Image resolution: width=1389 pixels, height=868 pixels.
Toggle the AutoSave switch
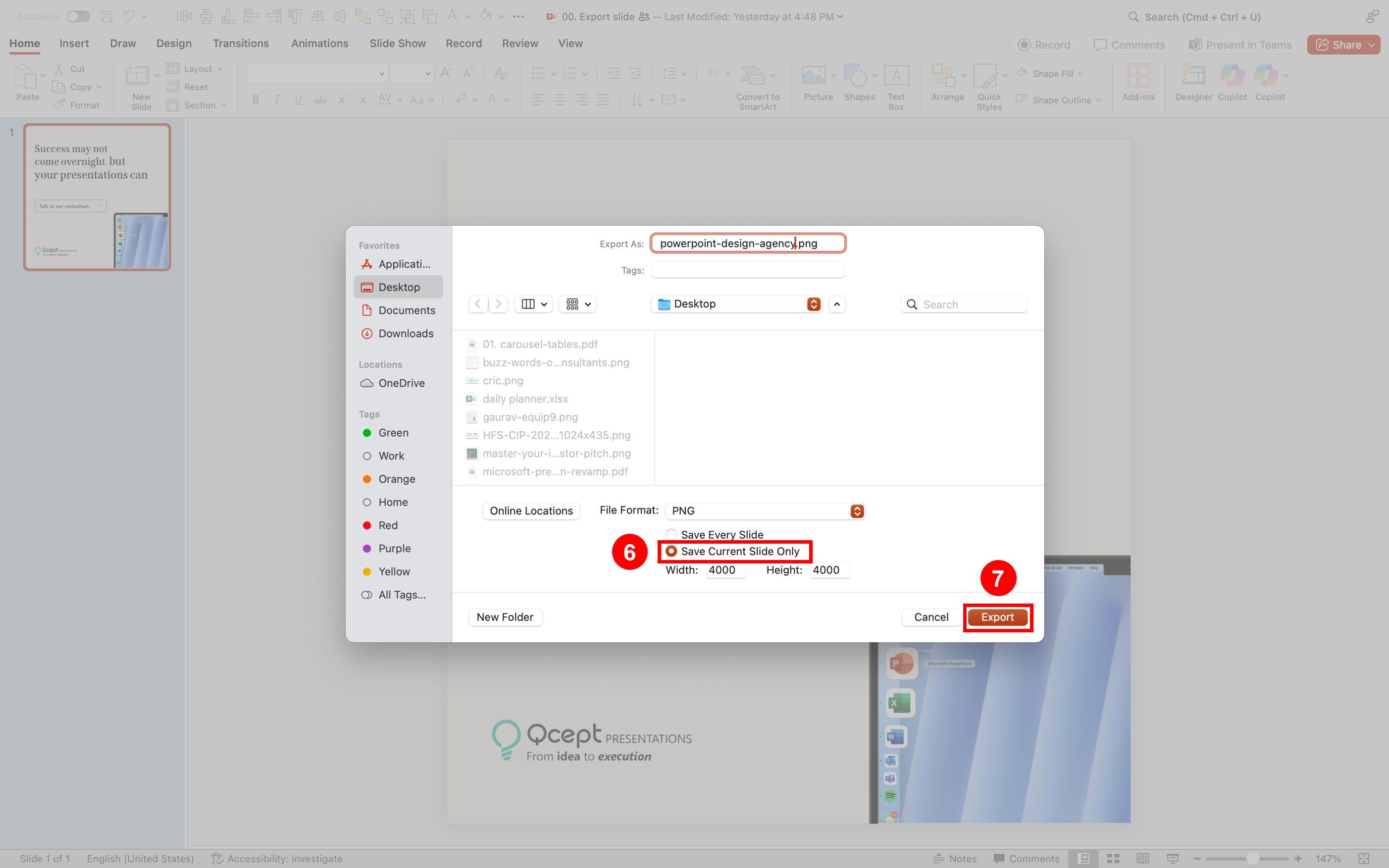[78, 17]
